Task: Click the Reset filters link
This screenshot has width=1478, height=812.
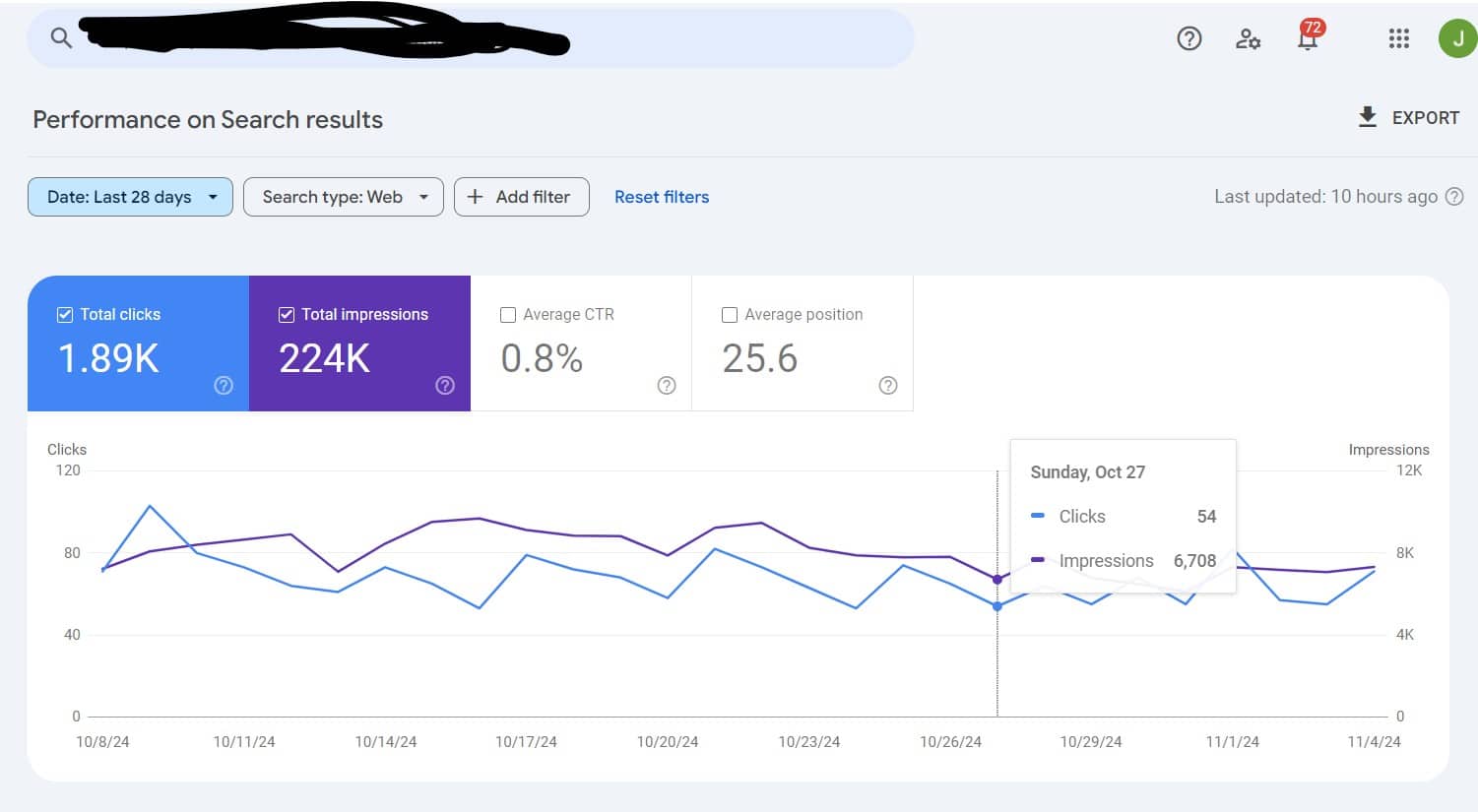Action: (x=662, y=197)
